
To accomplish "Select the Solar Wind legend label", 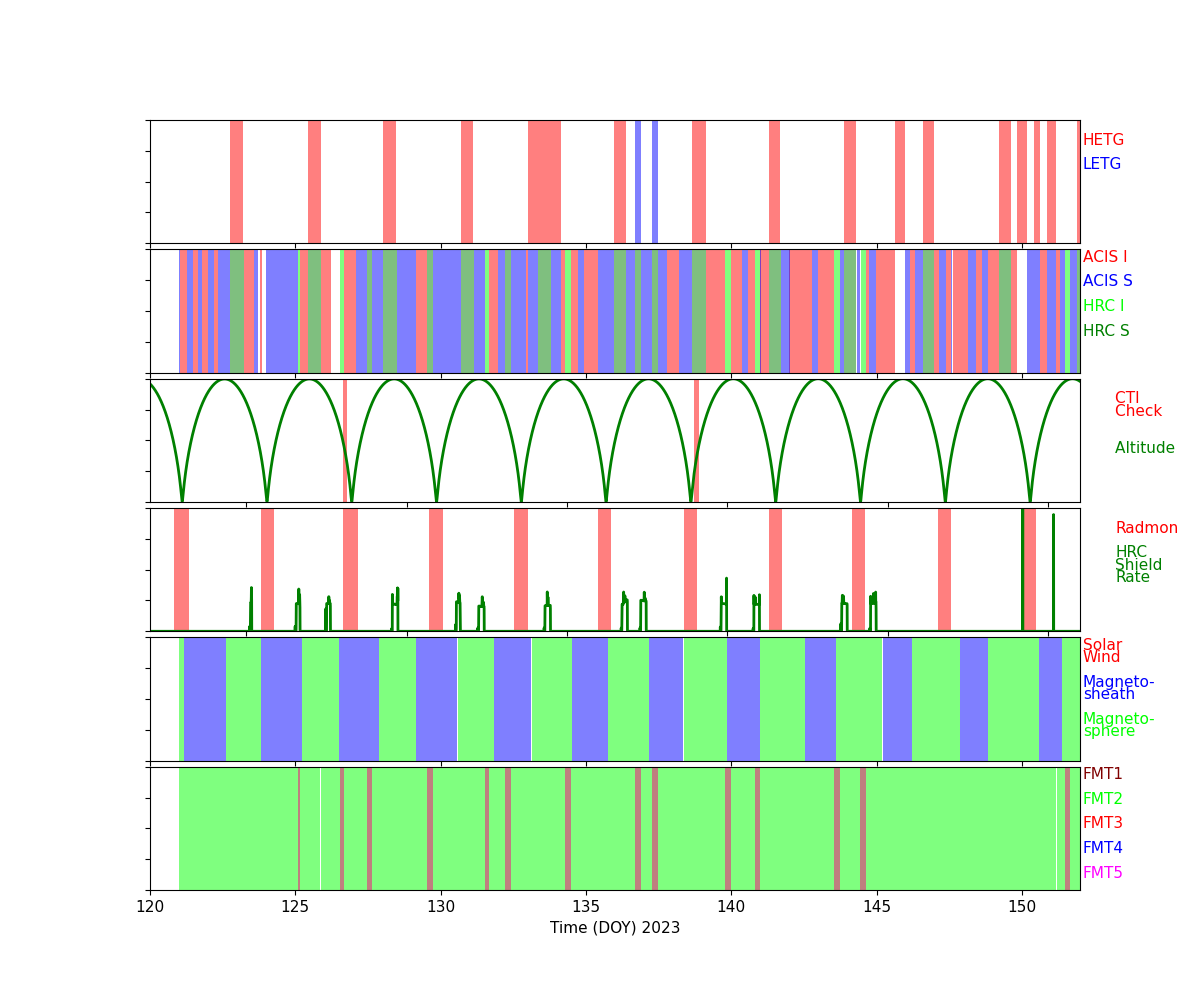I will [1102, 652].
